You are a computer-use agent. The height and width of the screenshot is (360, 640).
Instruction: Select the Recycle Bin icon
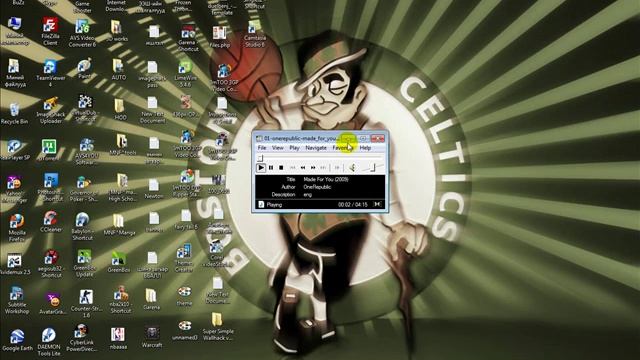click(x=14, y=114)
